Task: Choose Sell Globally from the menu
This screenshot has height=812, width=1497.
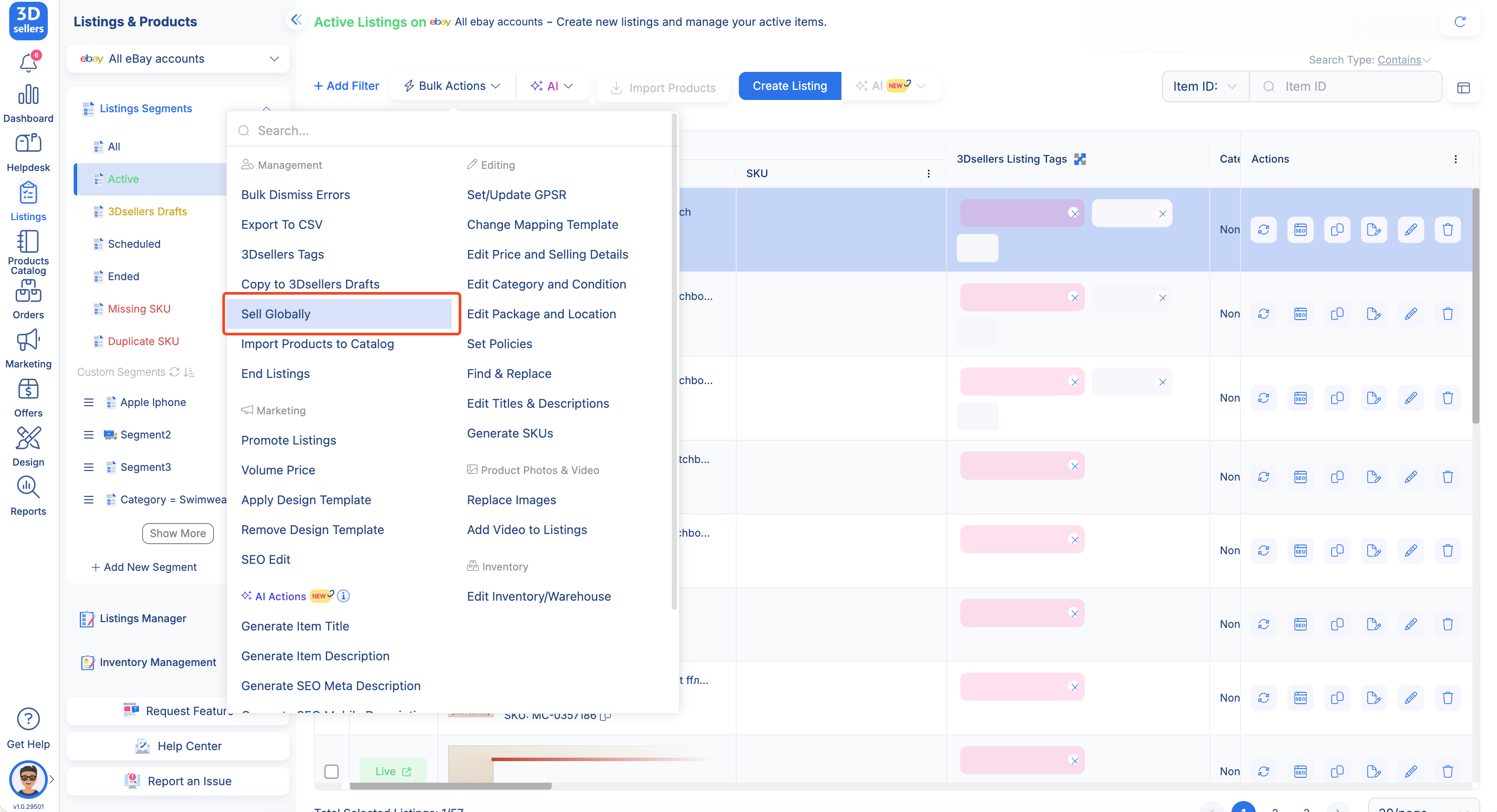Action: click(276, 313)
